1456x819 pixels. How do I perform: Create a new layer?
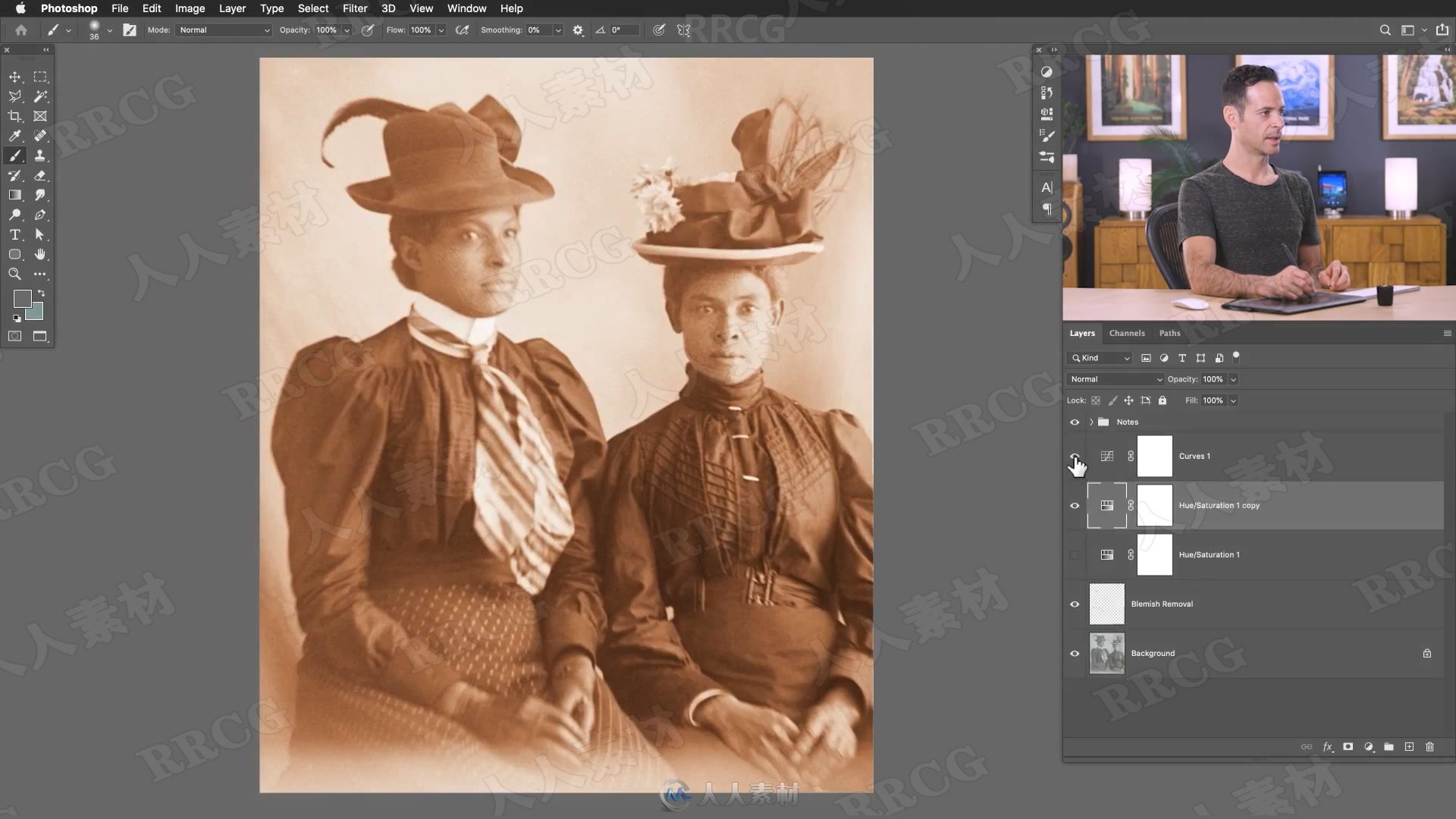point(1409,747)
